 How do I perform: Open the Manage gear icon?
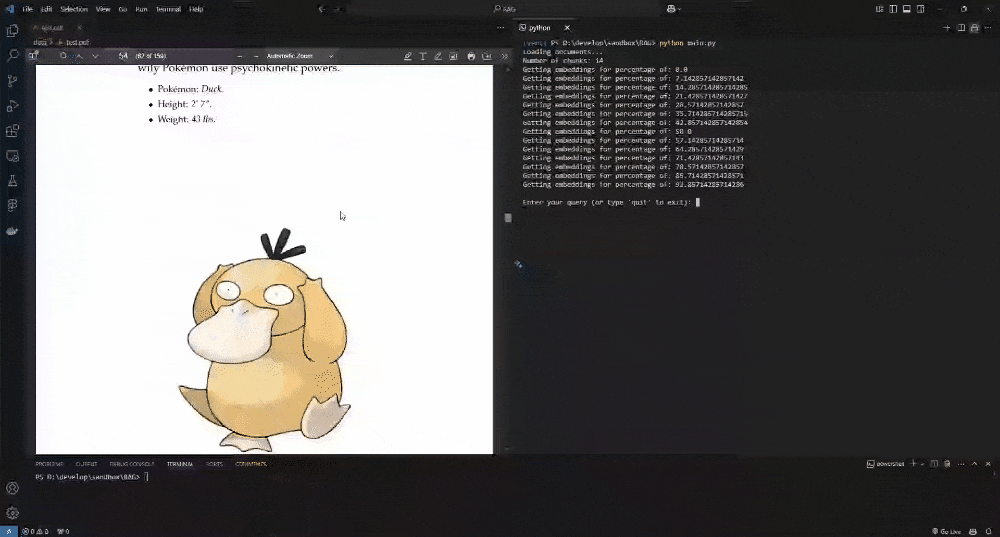pos(12,513)
